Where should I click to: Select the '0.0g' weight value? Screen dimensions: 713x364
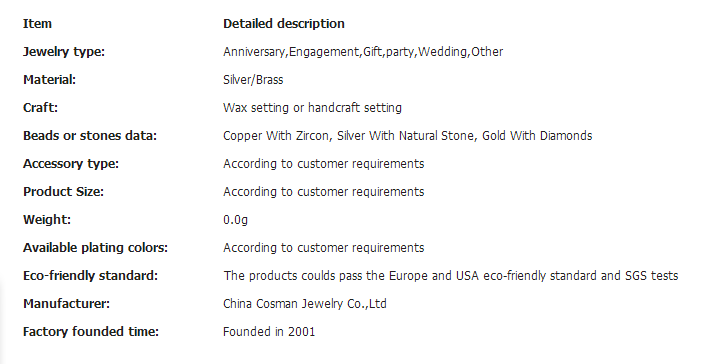[236, 220]
